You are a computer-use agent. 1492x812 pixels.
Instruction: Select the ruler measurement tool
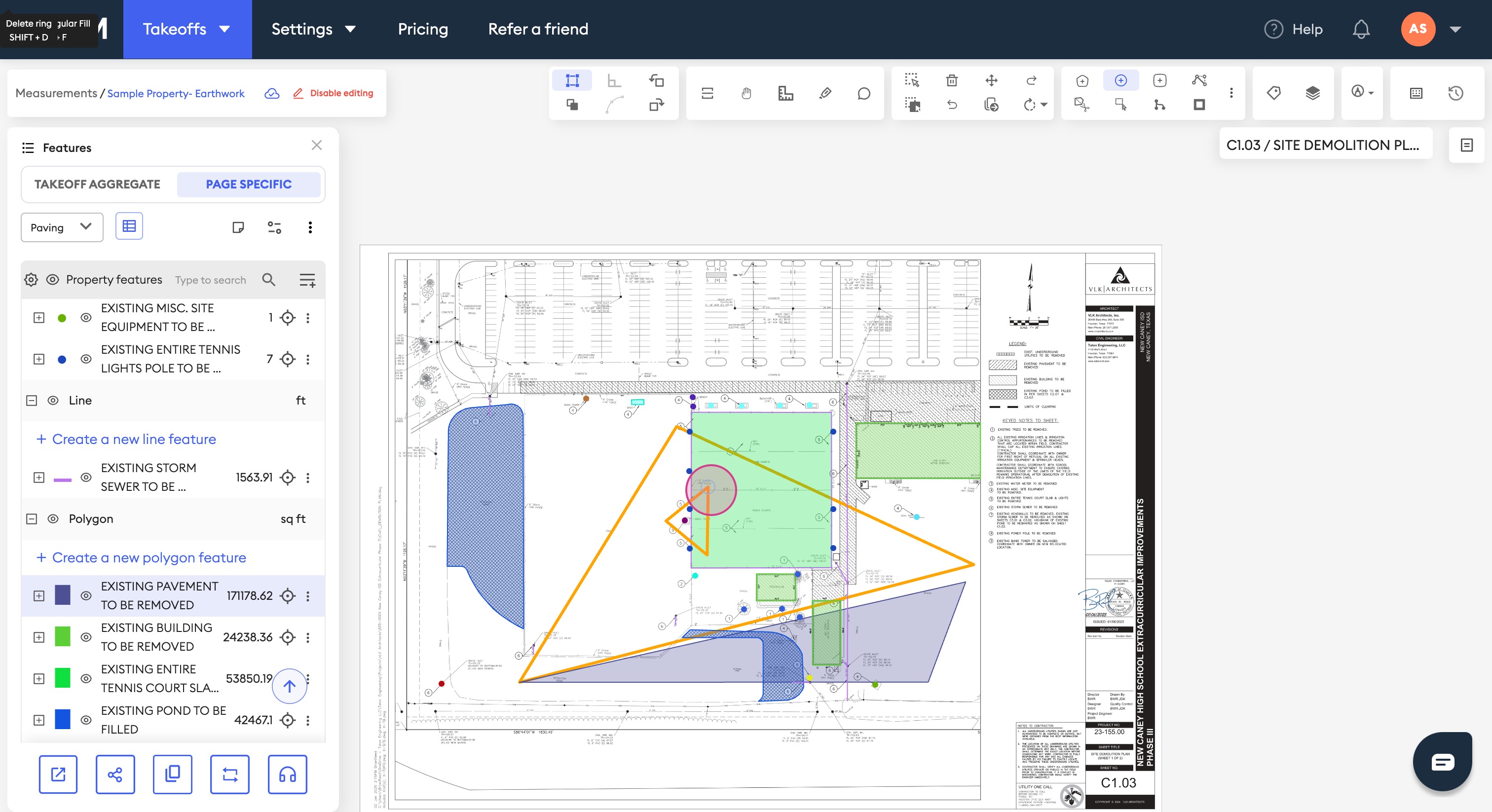pyautogui.click(x=785, y=93)
